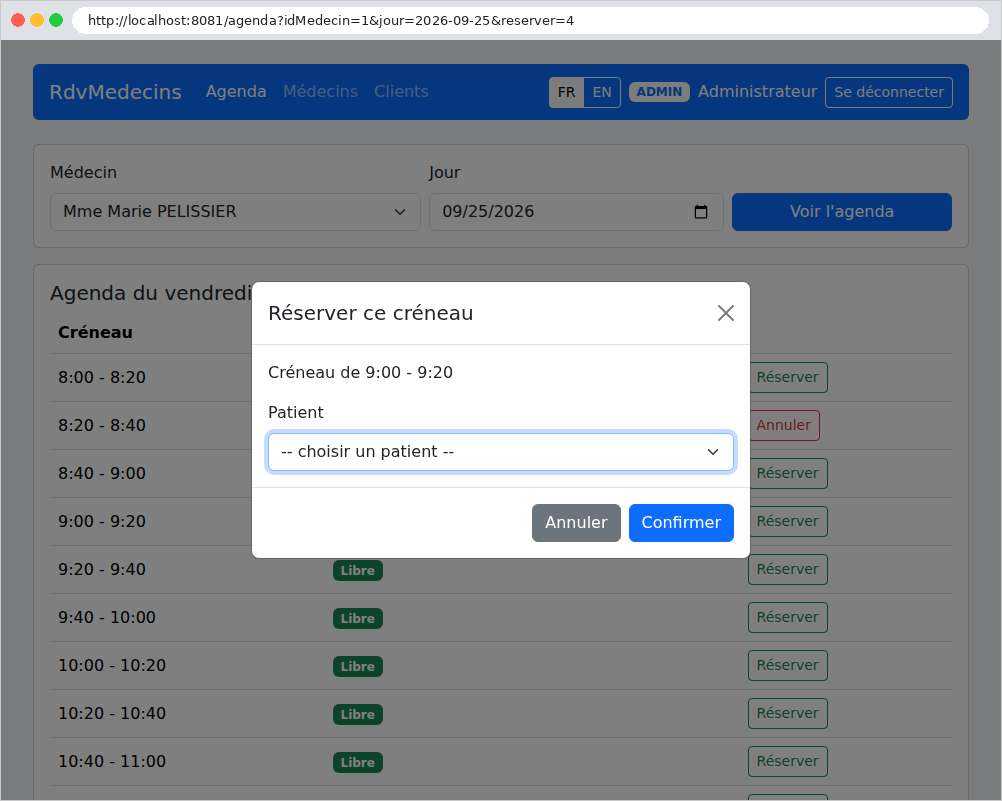This screenshot has height=801, width=1002.
Task: Click the Voir l'agenda button
Action: [842, 212]
